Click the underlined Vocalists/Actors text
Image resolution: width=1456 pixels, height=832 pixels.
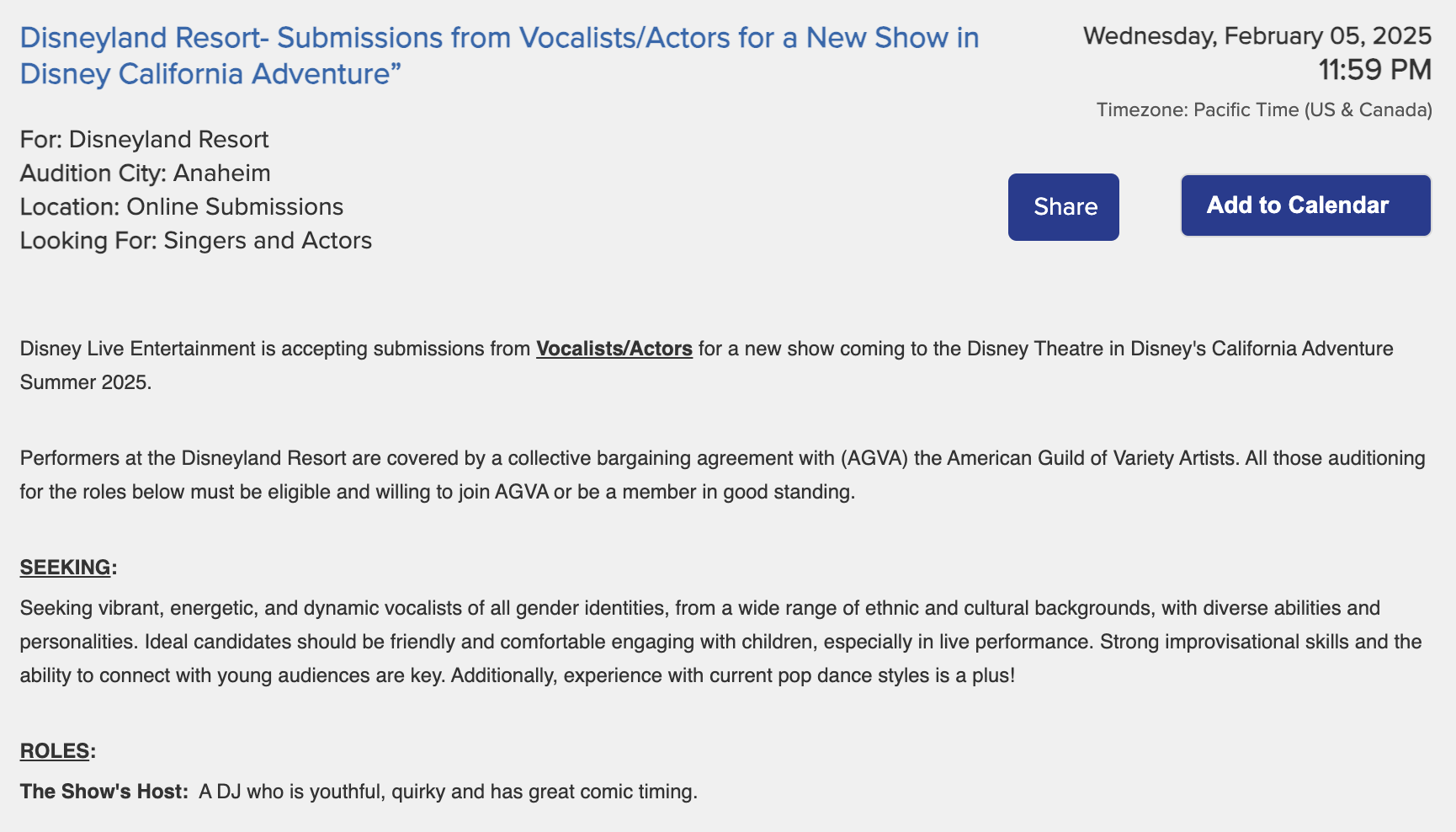tap(614, 349)
